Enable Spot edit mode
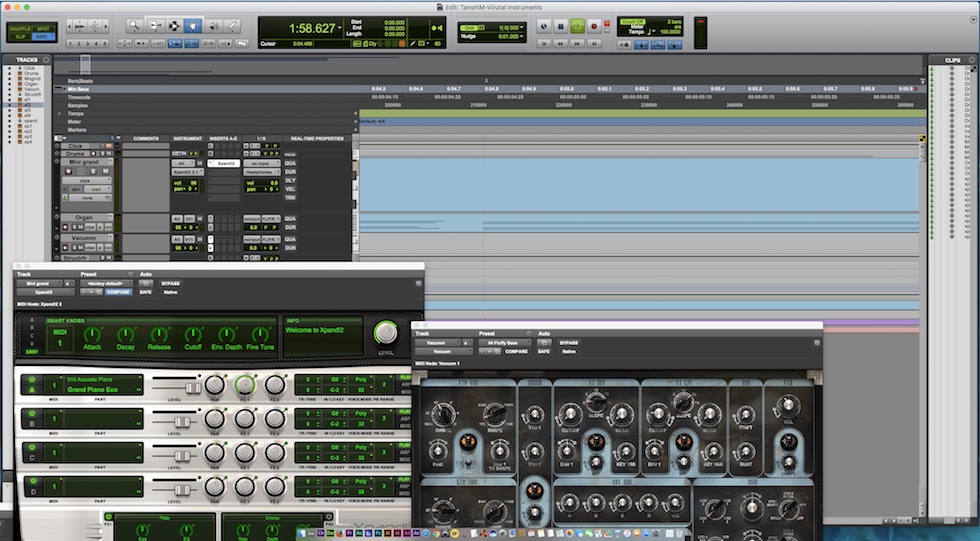This screenshot has width=980, height=541. (43, 29)
